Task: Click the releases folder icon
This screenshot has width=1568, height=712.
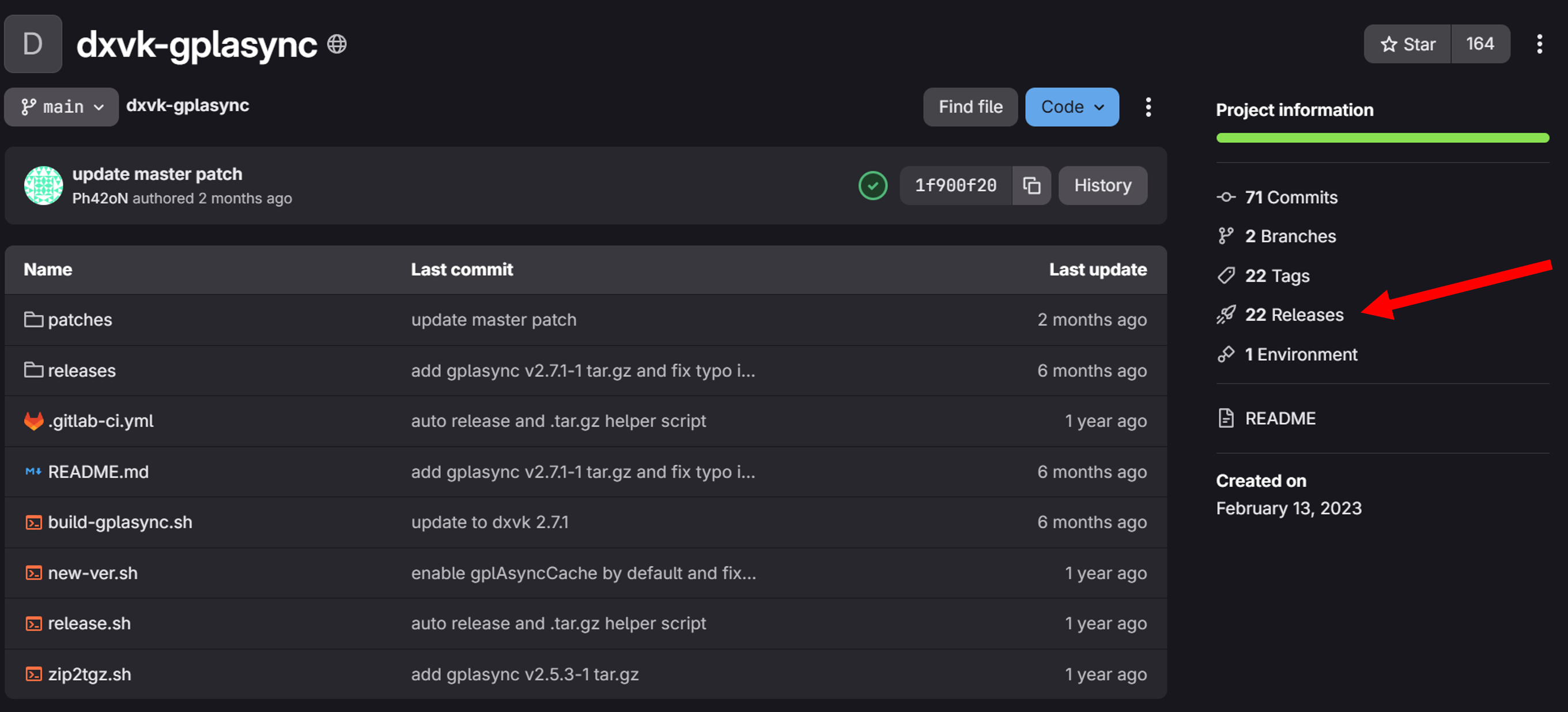Action: [33, 370]
